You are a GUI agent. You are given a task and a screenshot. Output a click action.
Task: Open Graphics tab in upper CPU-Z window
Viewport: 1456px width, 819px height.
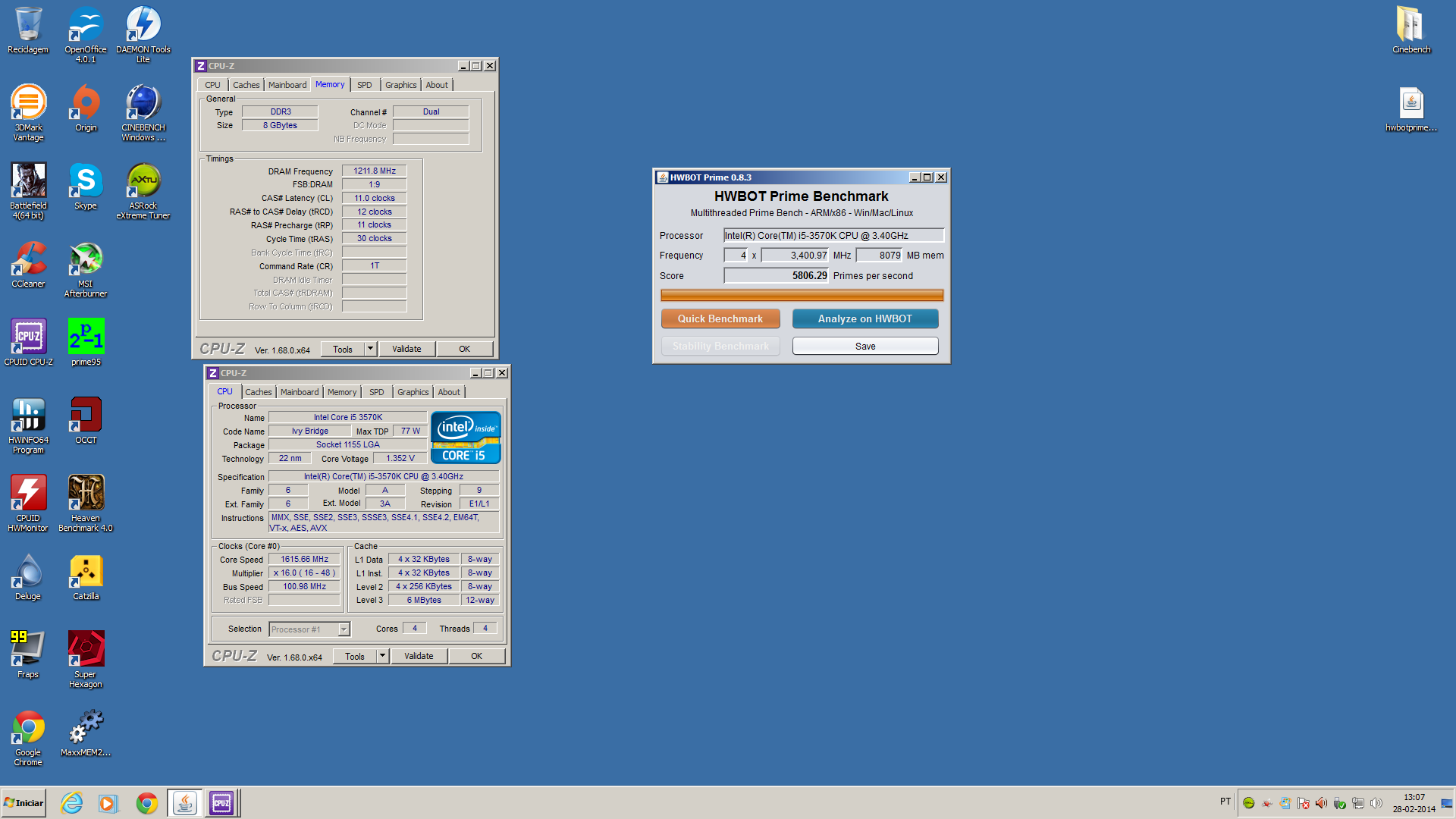pyautogui.click(x=401, y=85)
